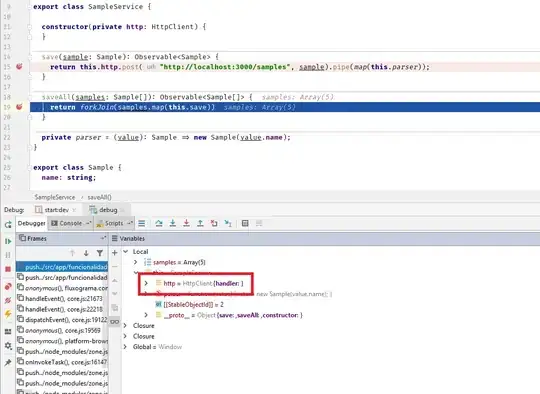The image size is (540, 394).
Task: Click the filter frames funnel icon
Action: 100,253
